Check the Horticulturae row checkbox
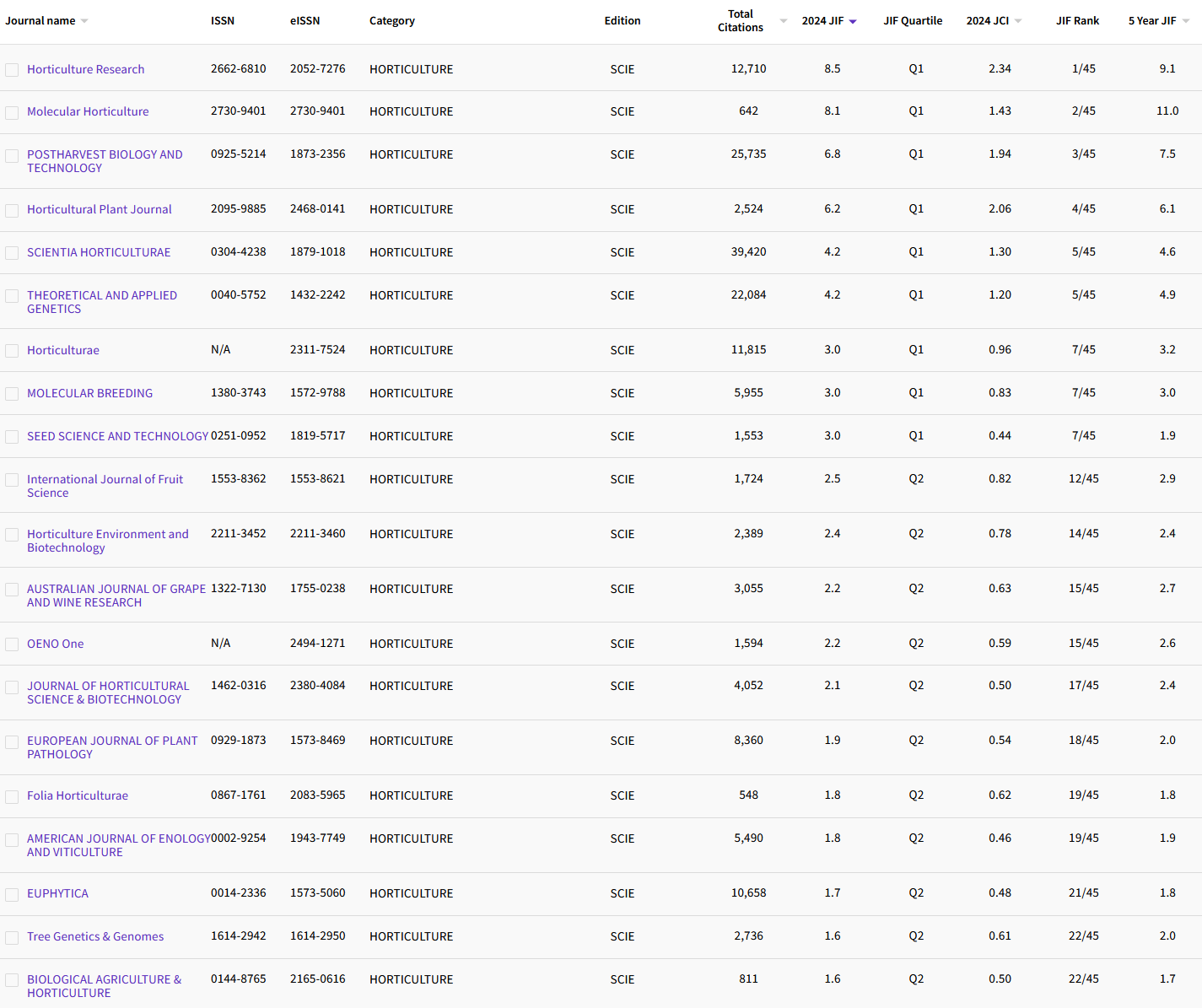The height and width of the screenshot is (1008, 1202). (12, 351)
